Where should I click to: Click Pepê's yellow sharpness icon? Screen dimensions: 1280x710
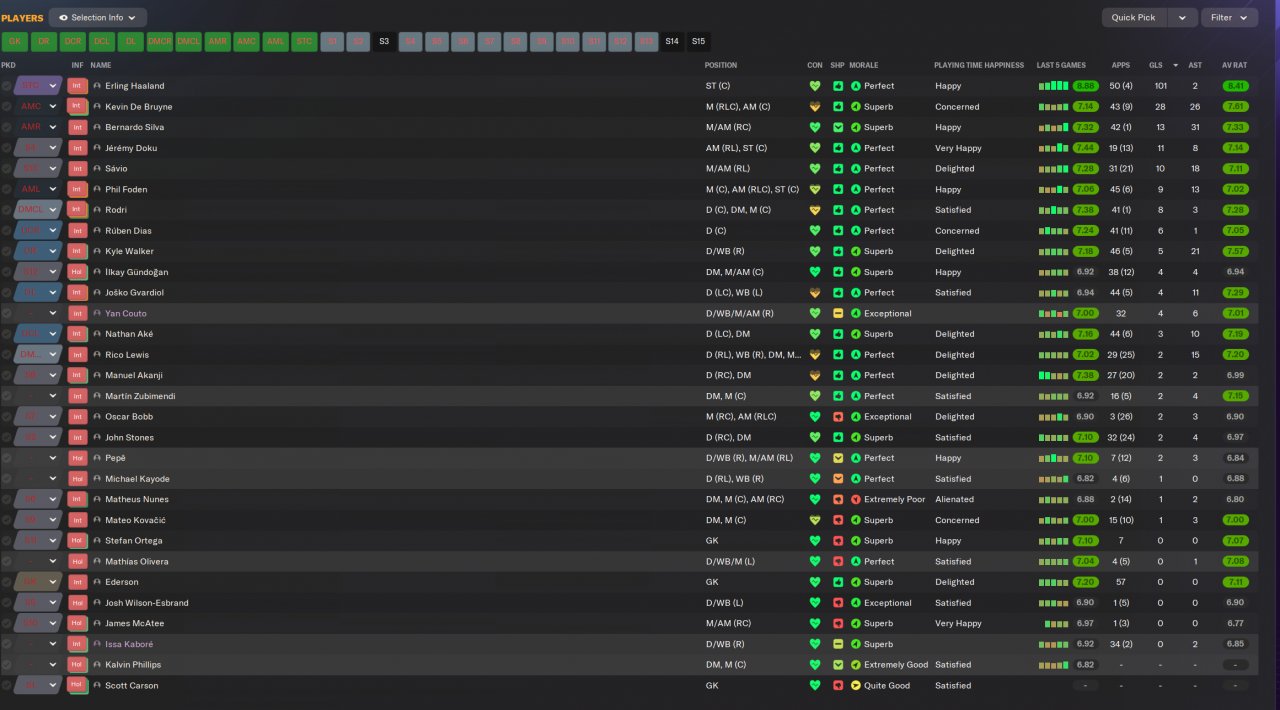(x=838, y=458)
